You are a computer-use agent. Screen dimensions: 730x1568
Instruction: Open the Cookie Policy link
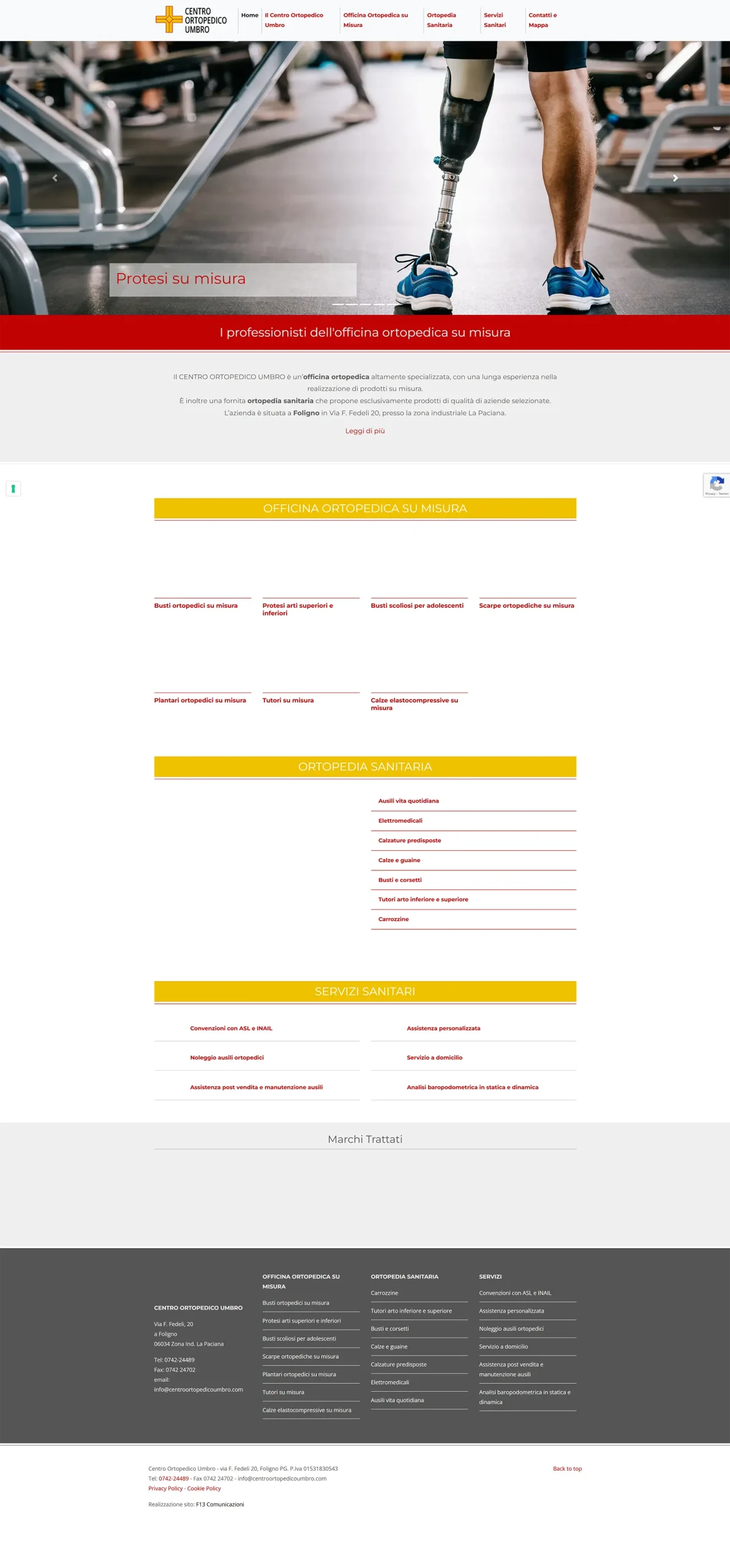point(204,1488)
